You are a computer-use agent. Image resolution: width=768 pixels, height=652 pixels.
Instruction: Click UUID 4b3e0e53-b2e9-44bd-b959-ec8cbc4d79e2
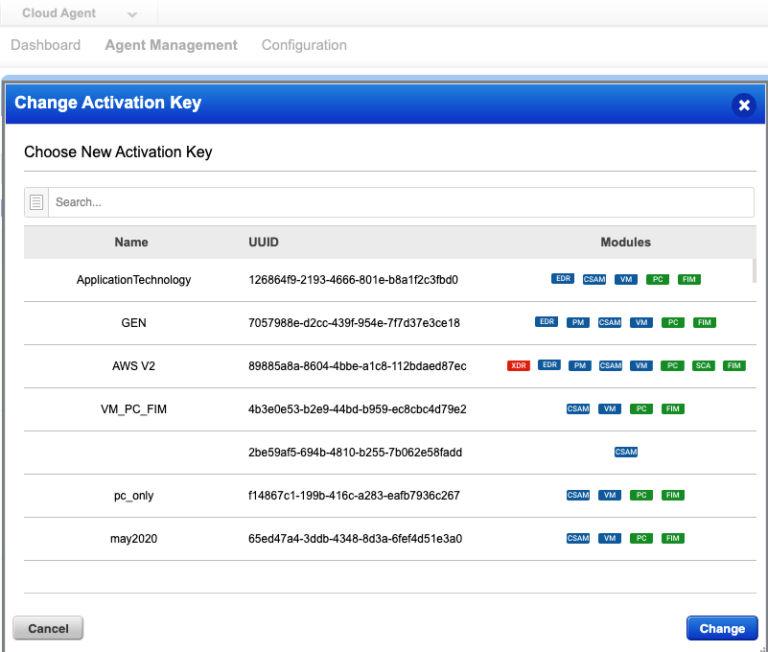coord(357,409)
